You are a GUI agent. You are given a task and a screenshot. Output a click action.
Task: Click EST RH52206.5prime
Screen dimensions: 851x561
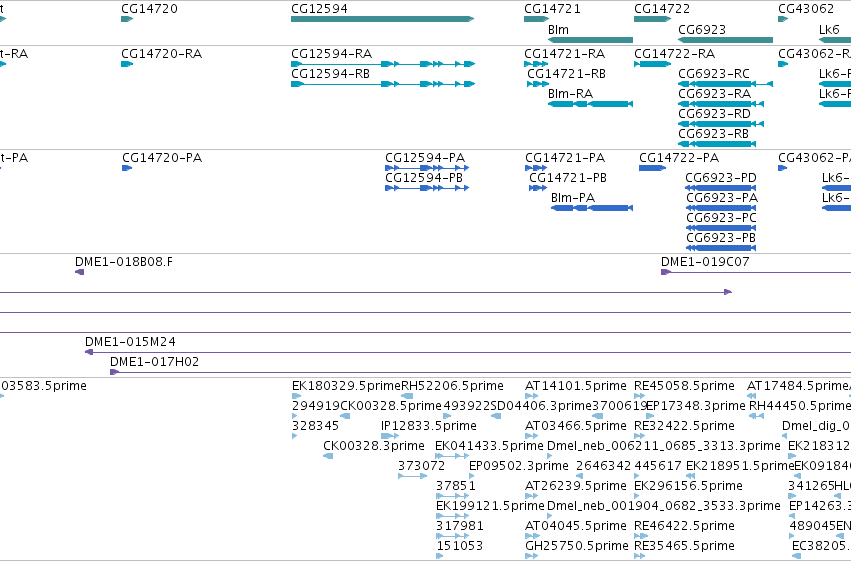pyautogui.click(x=453, y=386)
